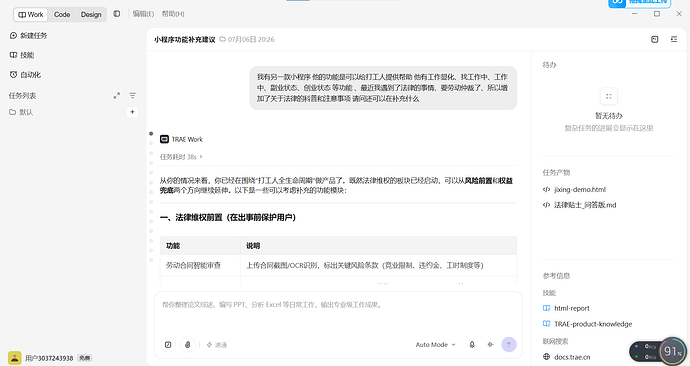Add a task to the 默认 folder

pos(132,112)
